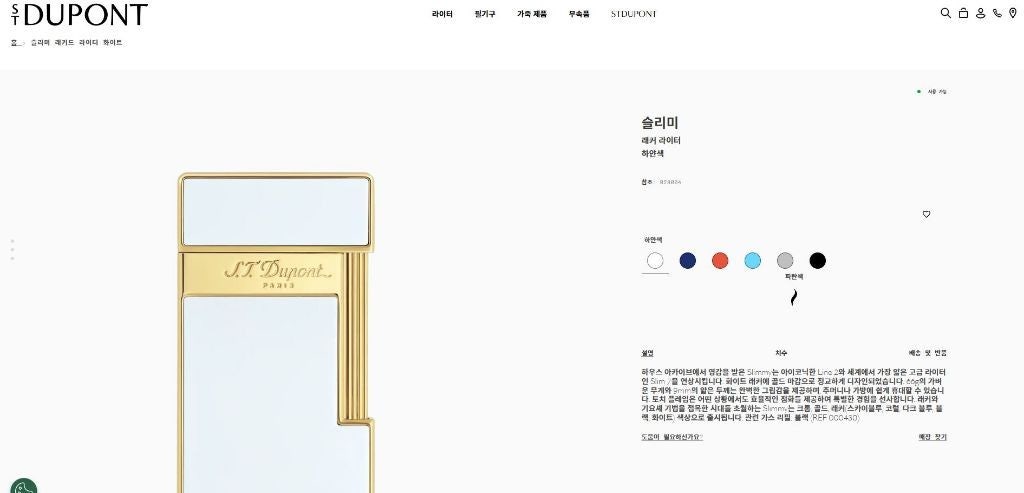
Task: Click the 도움이 필요하신가요 link
Action: [672, 437]
